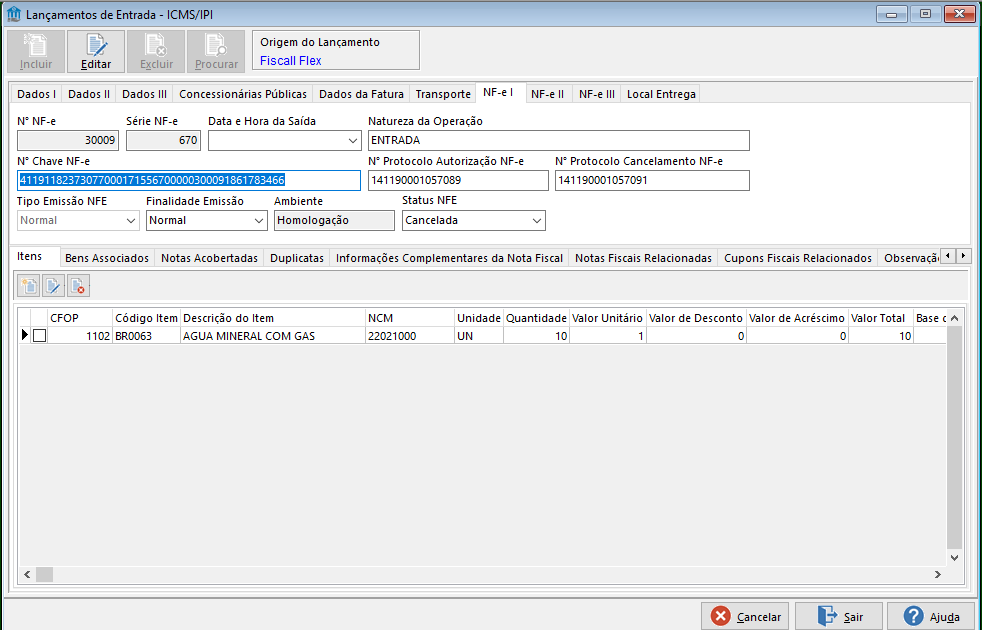Image resolution: width=982 pixels, height=630 pixels.
Task: Edit selected item with pencil icon
Action: [x=53, y=286]
